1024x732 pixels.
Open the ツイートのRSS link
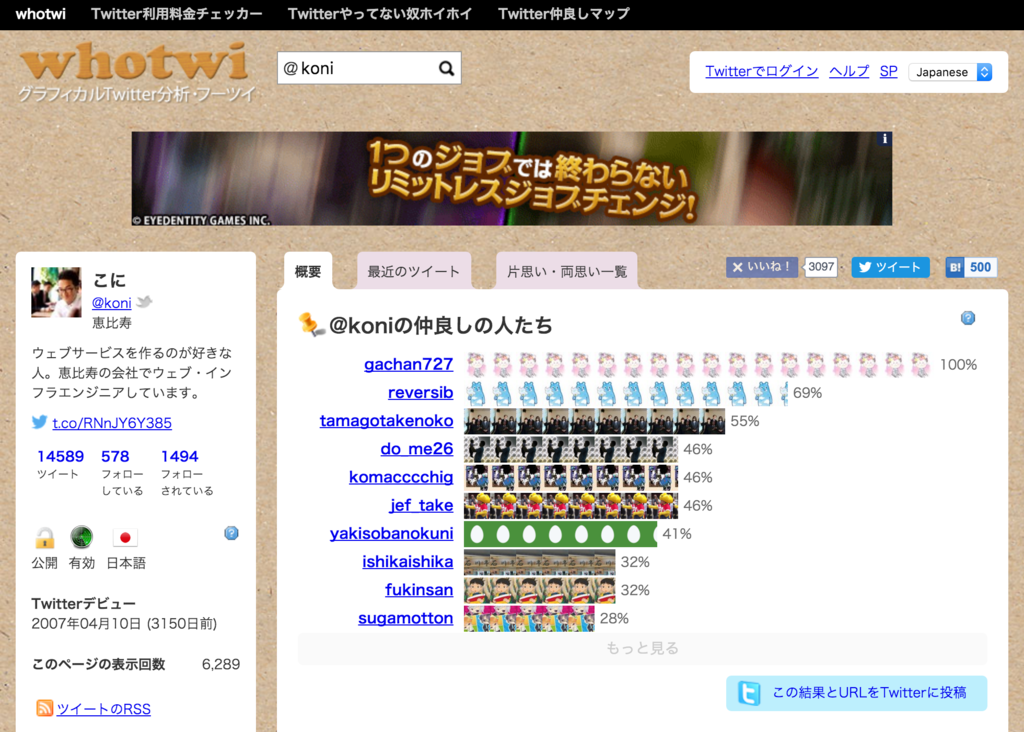(x=103, y=708)
